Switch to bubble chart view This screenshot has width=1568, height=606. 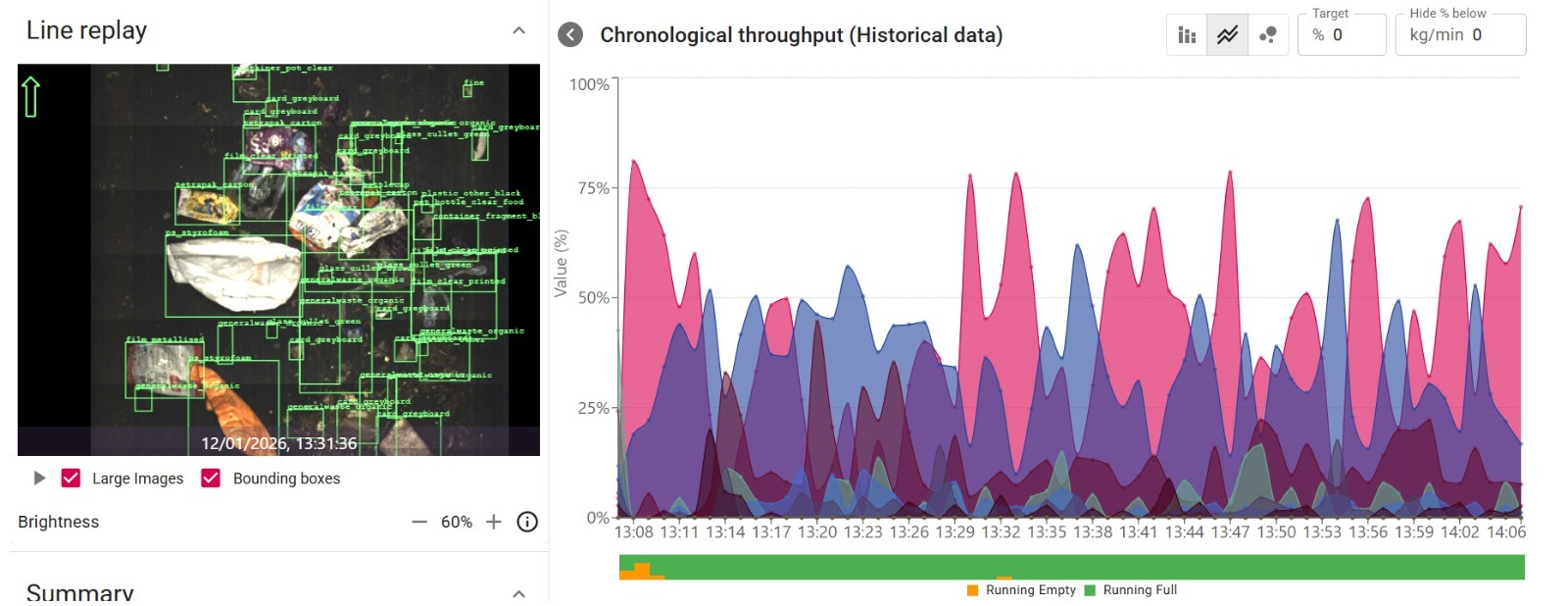pos(1268,35)
